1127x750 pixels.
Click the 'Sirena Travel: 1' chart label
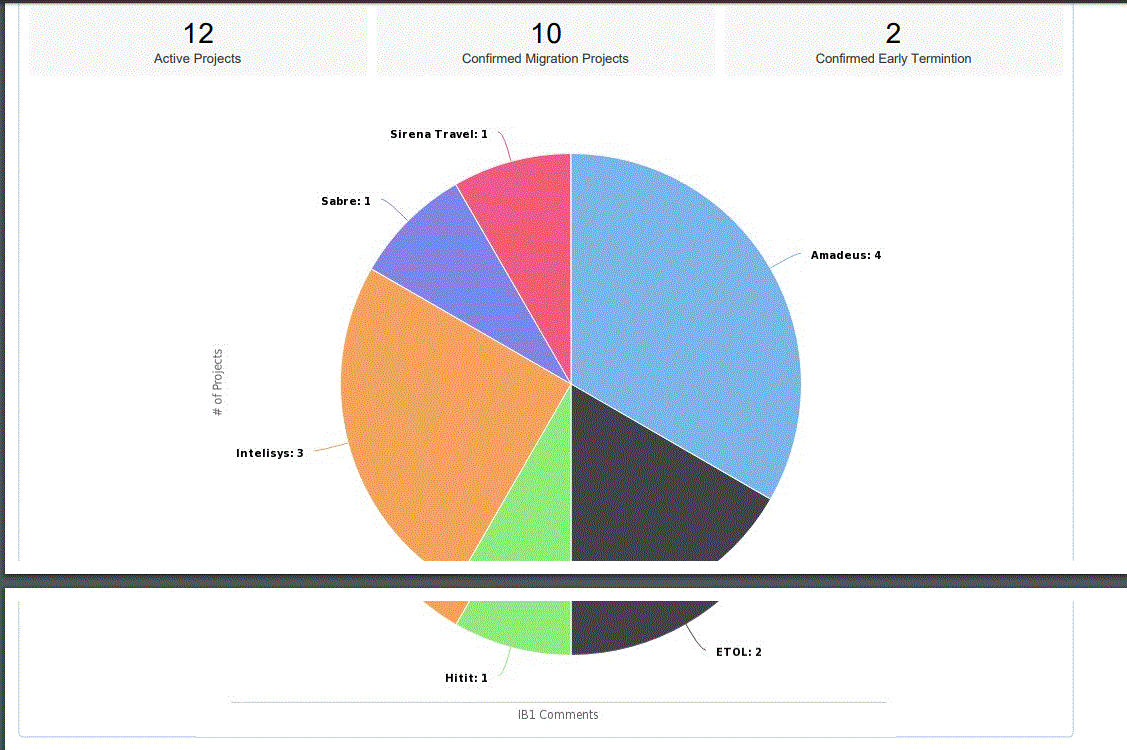point(438,134)
